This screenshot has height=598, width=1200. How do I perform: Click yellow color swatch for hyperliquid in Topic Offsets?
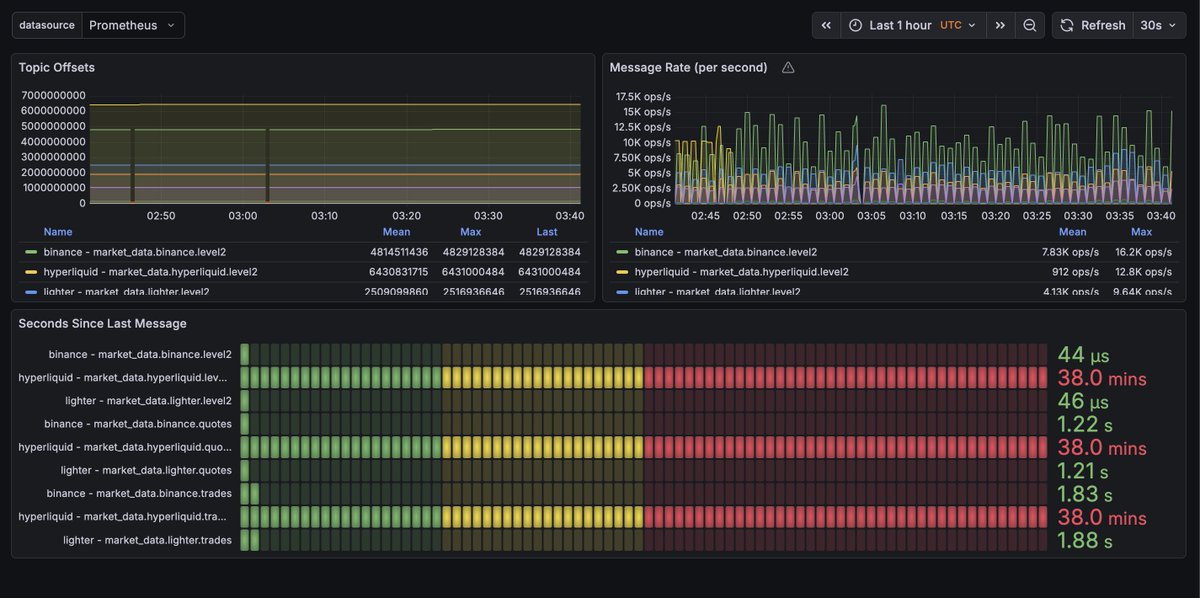pos(31,272)
